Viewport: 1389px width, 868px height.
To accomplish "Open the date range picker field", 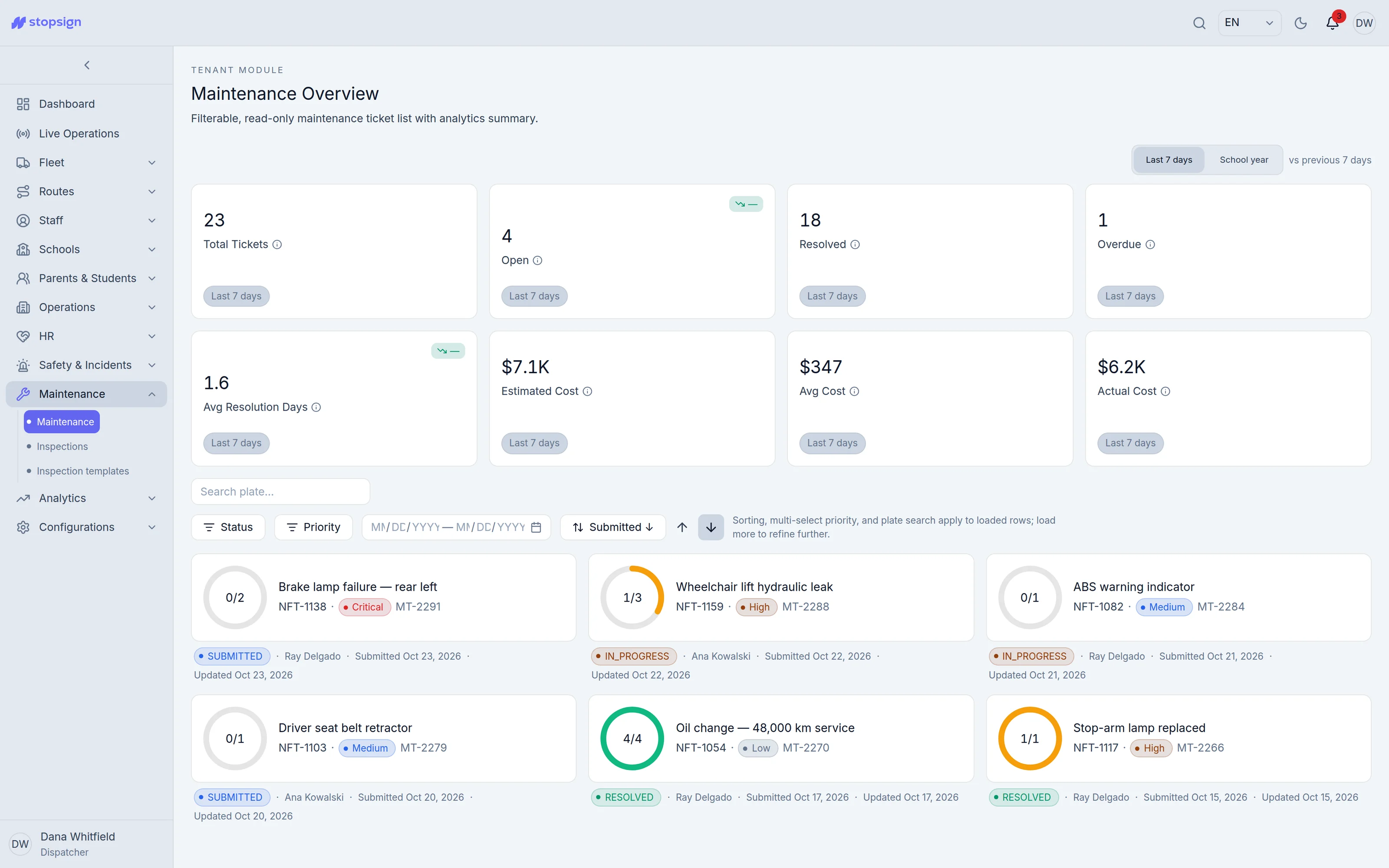I will click(456, 527).
